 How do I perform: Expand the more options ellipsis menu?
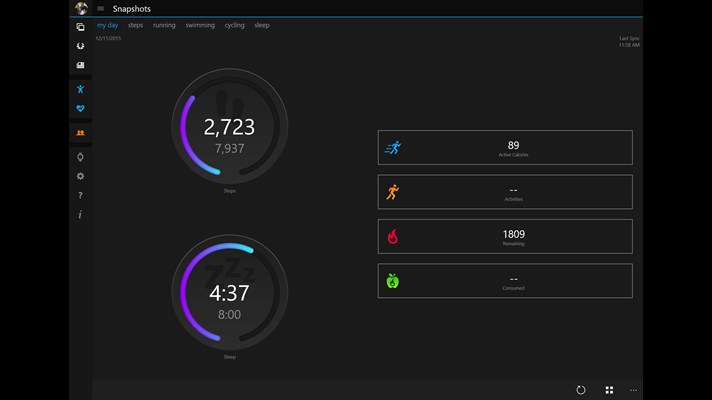(x=633, y=390)
